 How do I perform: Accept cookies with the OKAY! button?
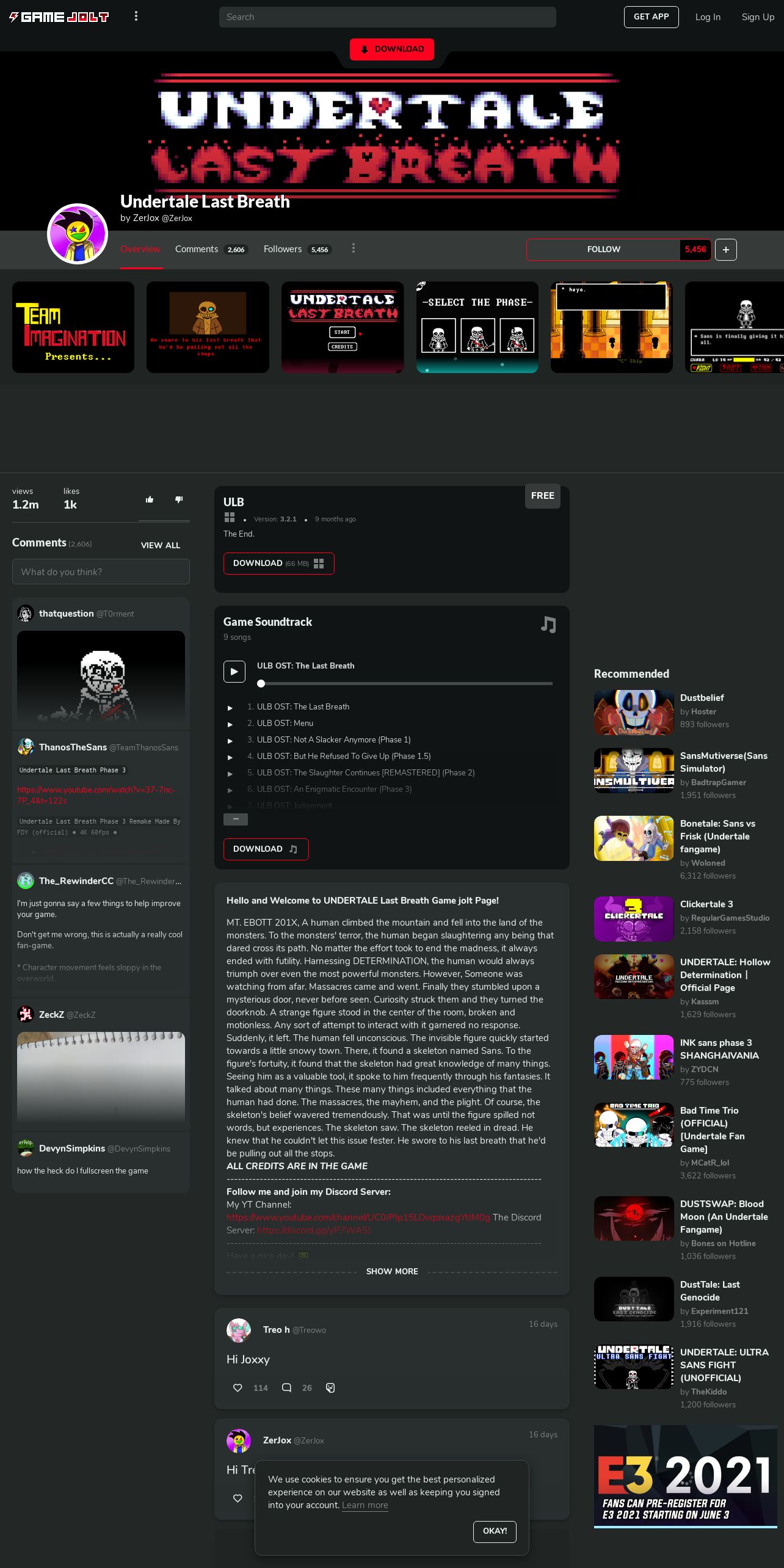click(x=495, y=1531)
